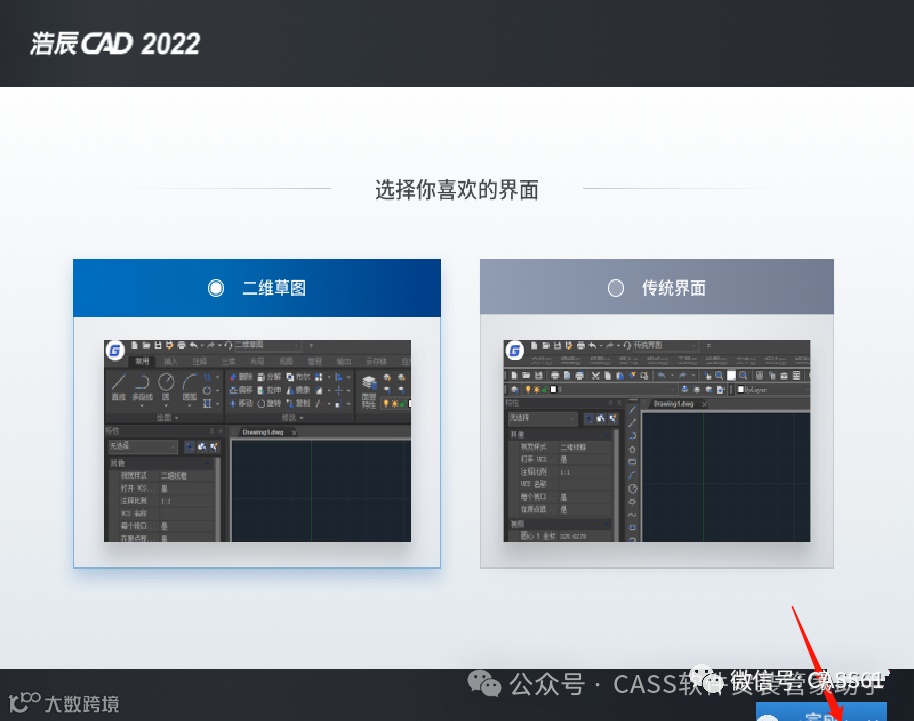Choose the 二维草图 interface preview thumbnail

point(257,441)
